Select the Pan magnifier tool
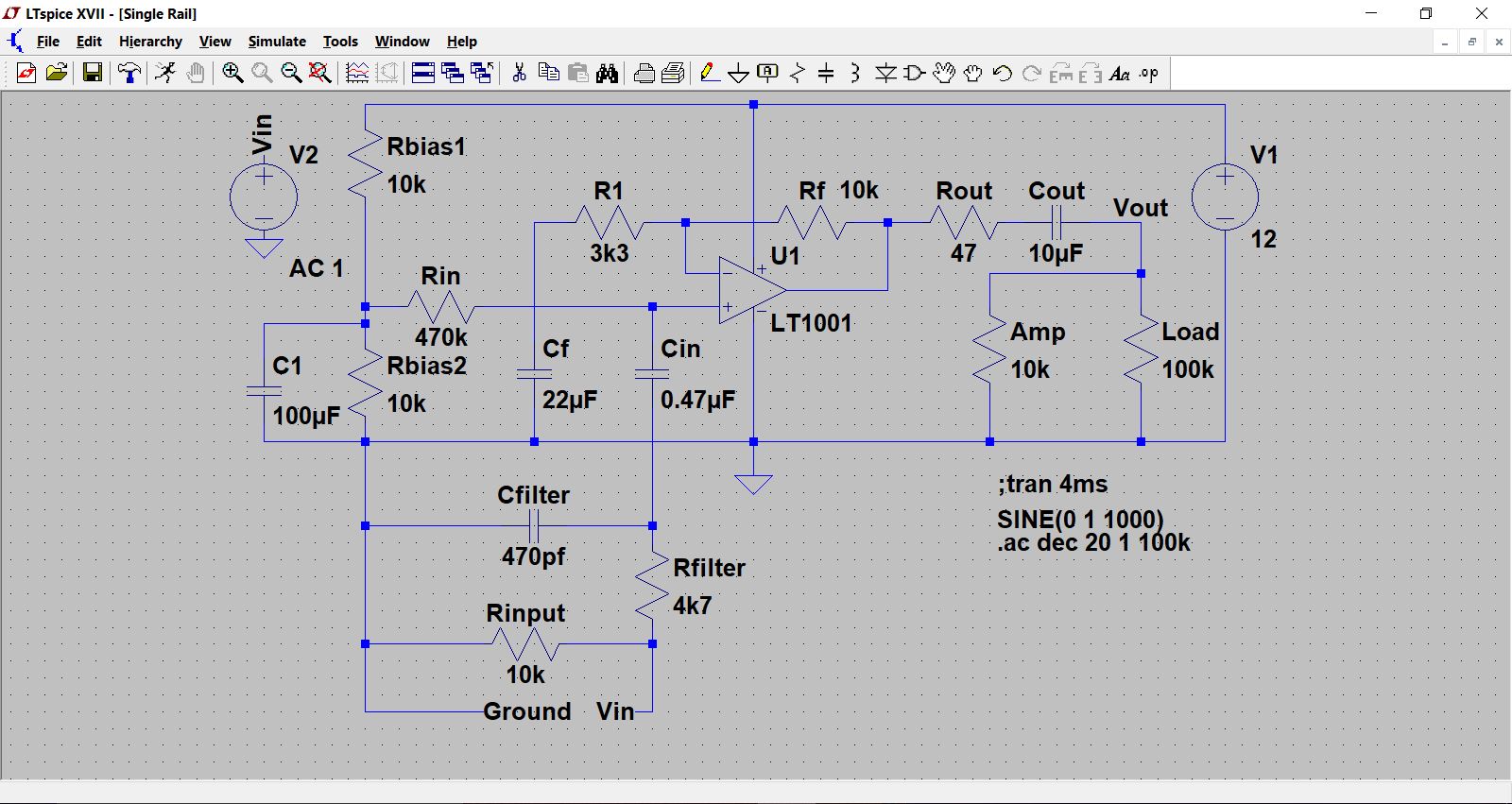Screen dimensions: 1512x804 (262, 73)
